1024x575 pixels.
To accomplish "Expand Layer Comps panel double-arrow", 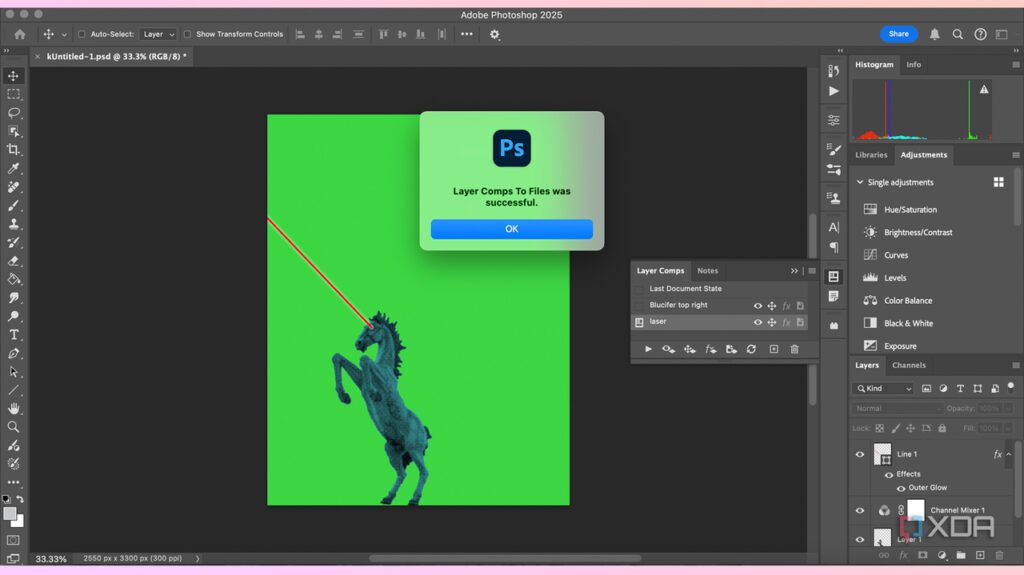I will point(794,271).
